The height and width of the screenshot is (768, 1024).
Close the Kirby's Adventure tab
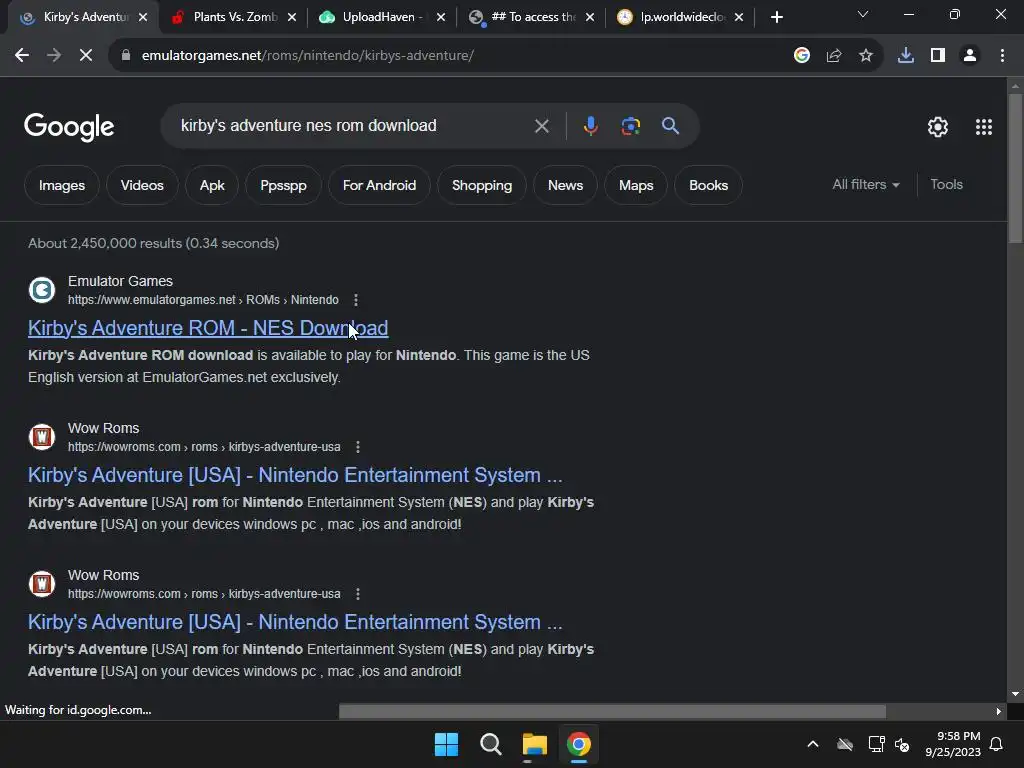click(143, 17)
